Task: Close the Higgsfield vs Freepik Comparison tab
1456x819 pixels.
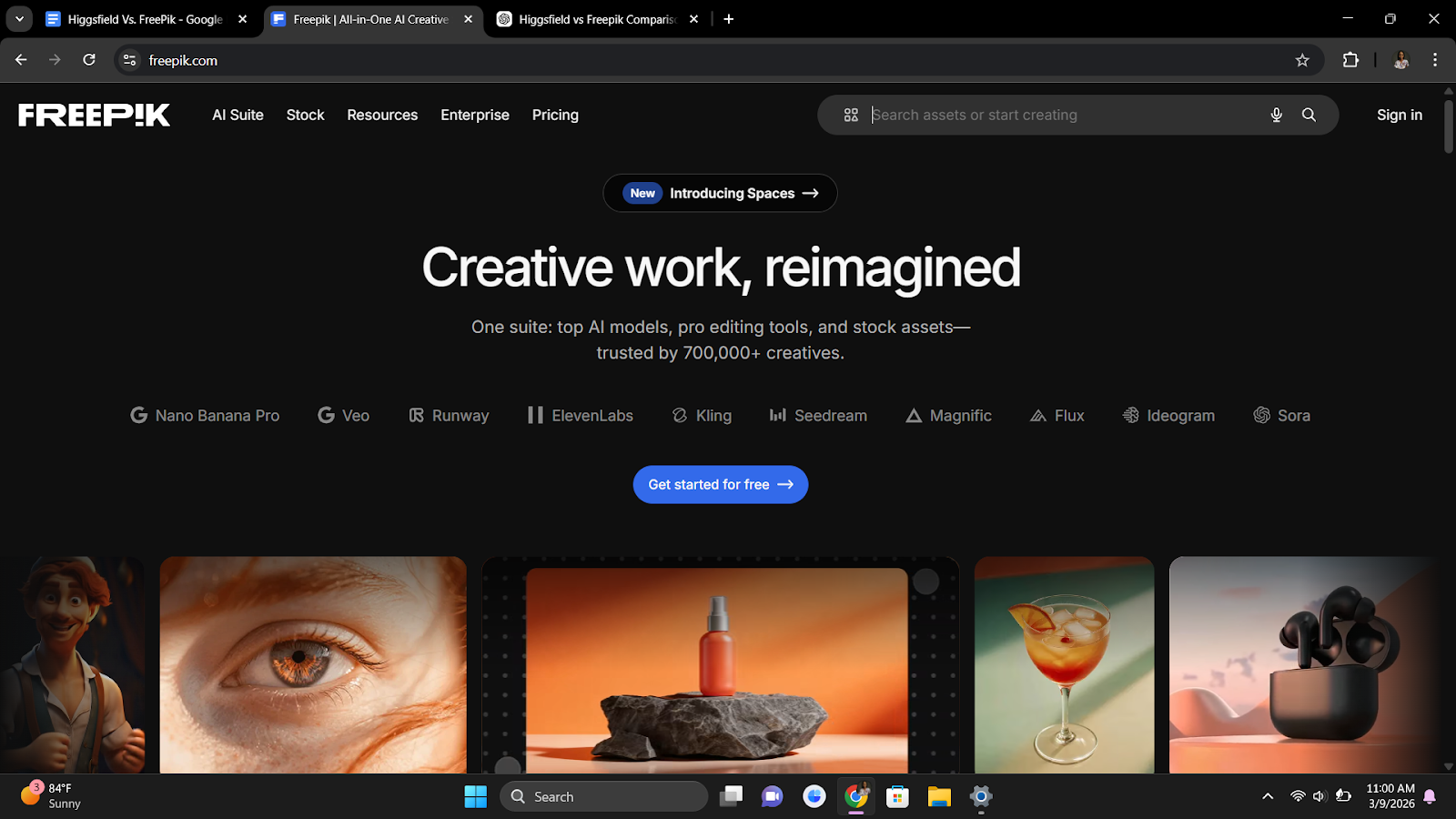Action: [x=693, y=19]
